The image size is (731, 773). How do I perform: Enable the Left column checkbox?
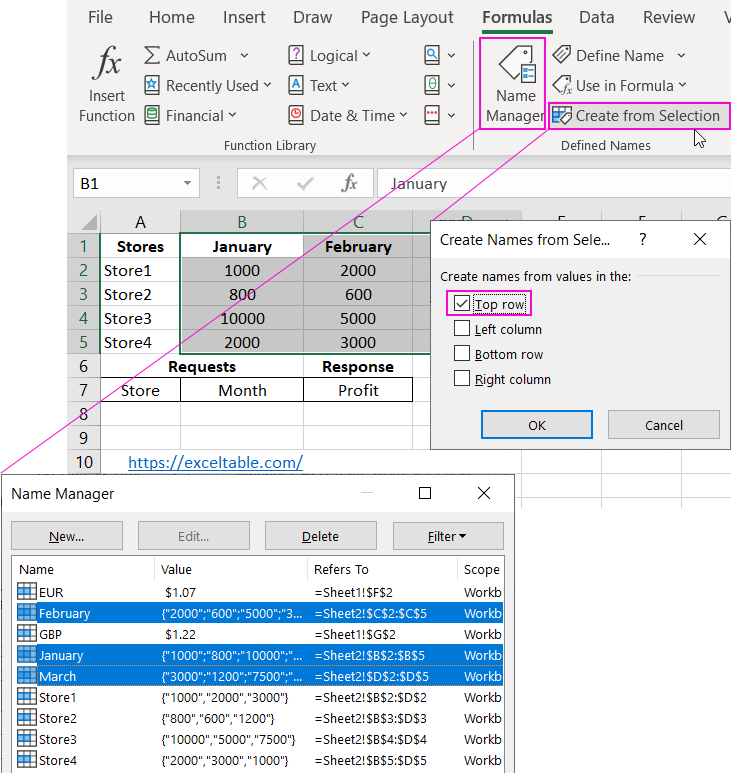click(461, 329)
